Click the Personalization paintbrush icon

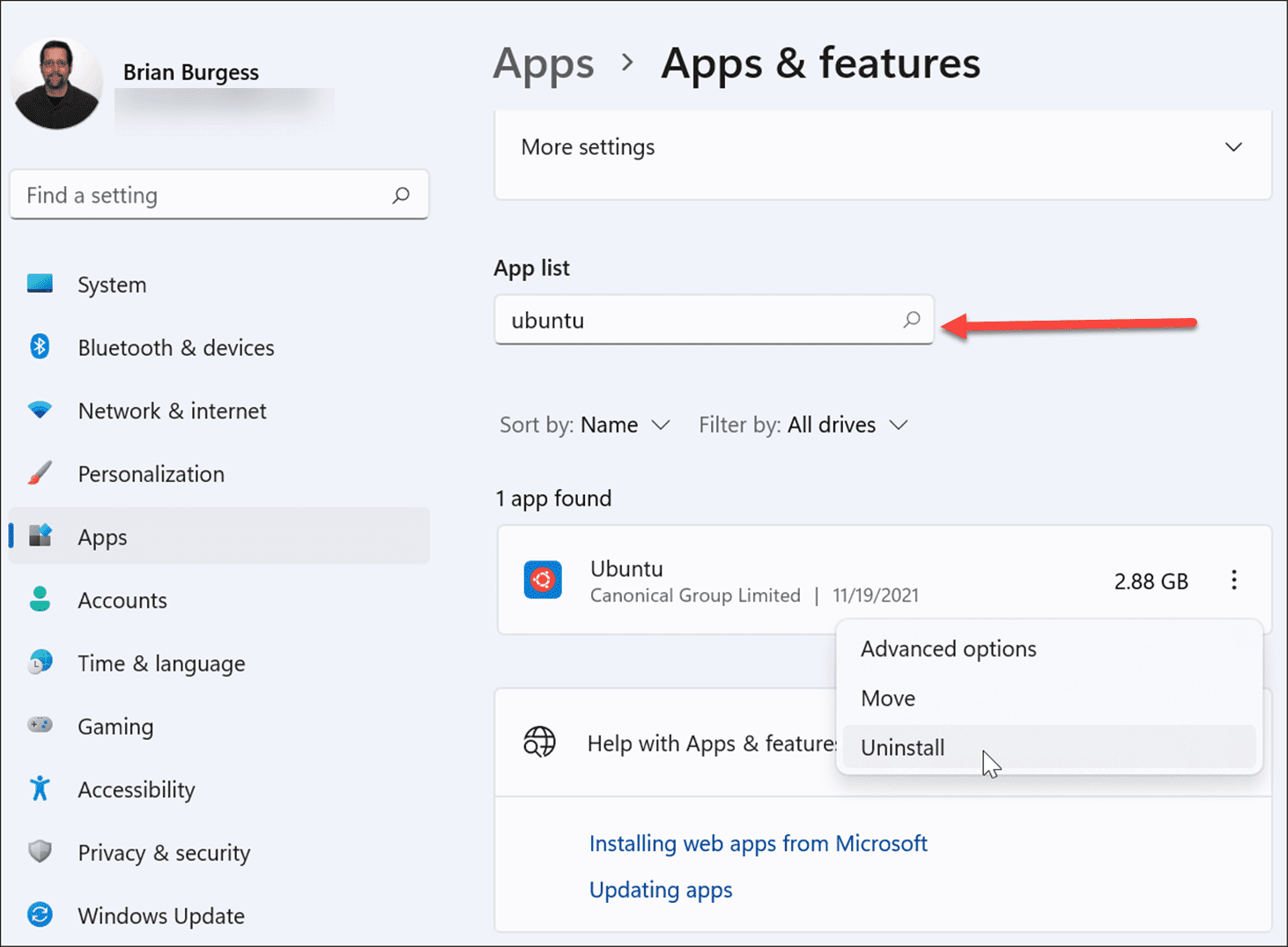tap(40, 473)
